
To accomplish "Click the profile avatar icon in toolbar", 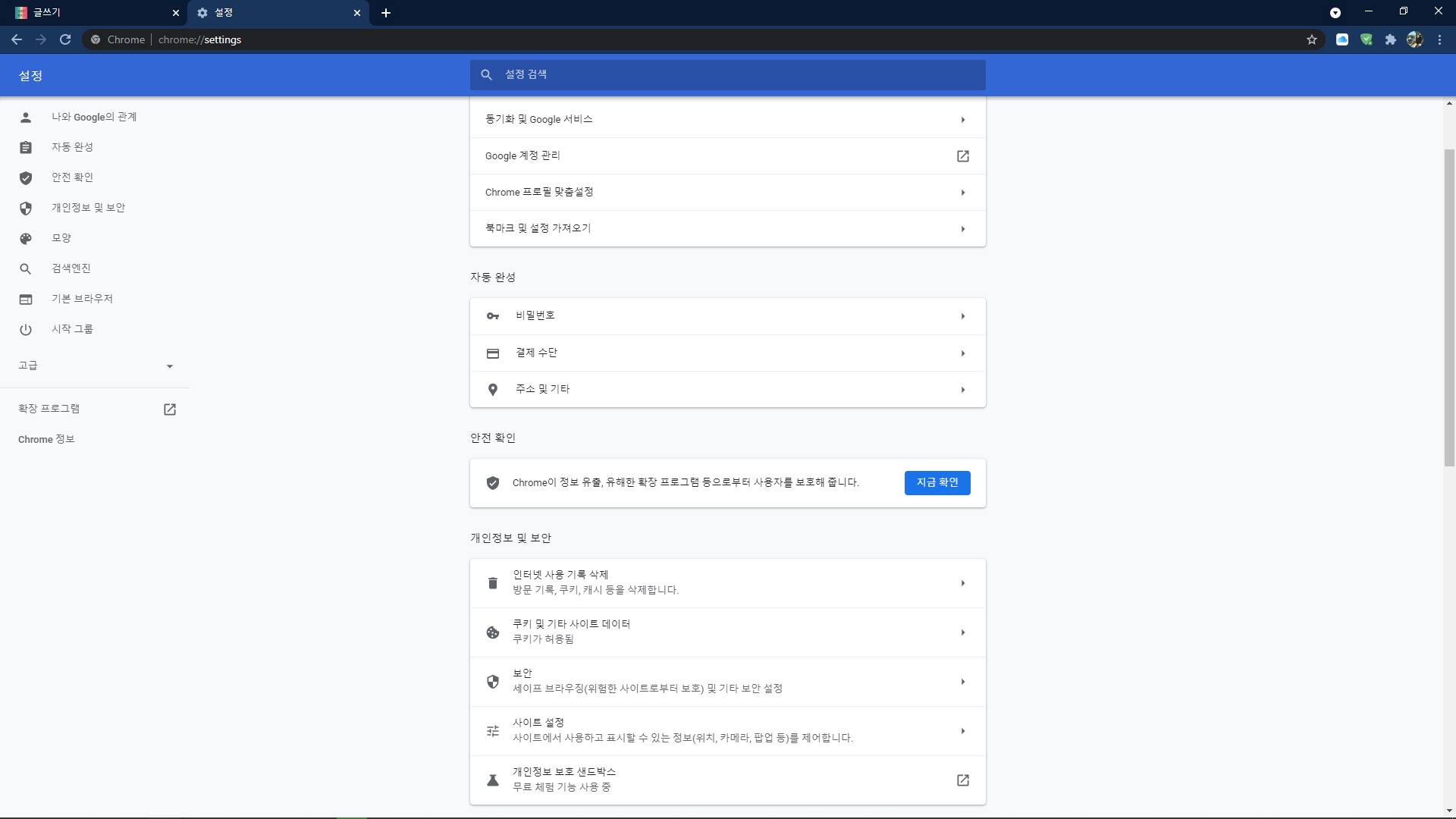I will tap(1414, 39).
